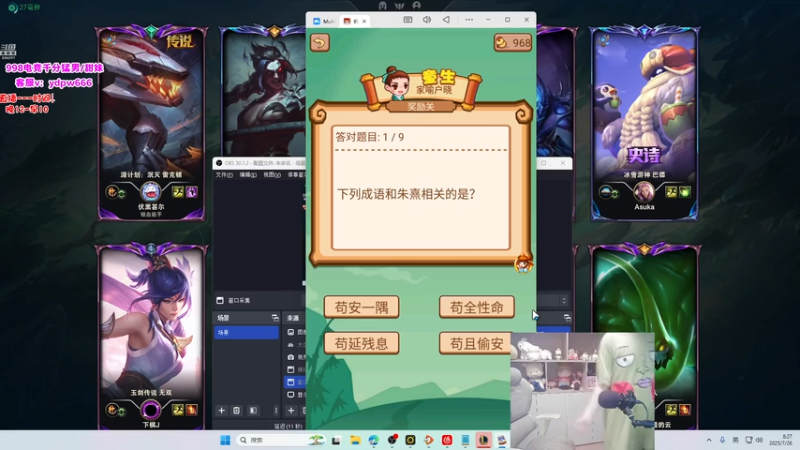Choose the answer 苟延残息
The height and width of the screenshot is (450, 800).
pyautogui.click(x=361, y=343)
